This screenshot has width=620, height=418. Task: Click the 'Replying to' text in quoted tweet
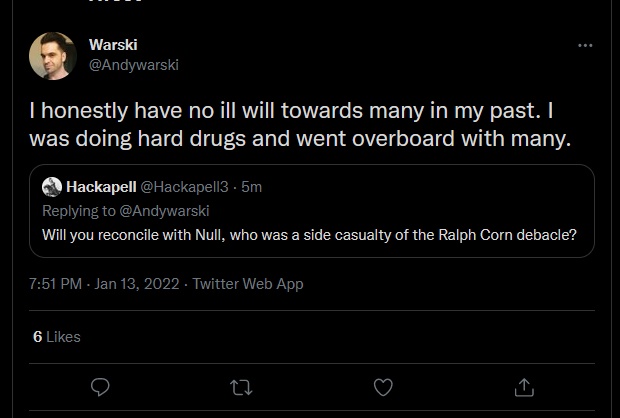[x=79, y=211]
